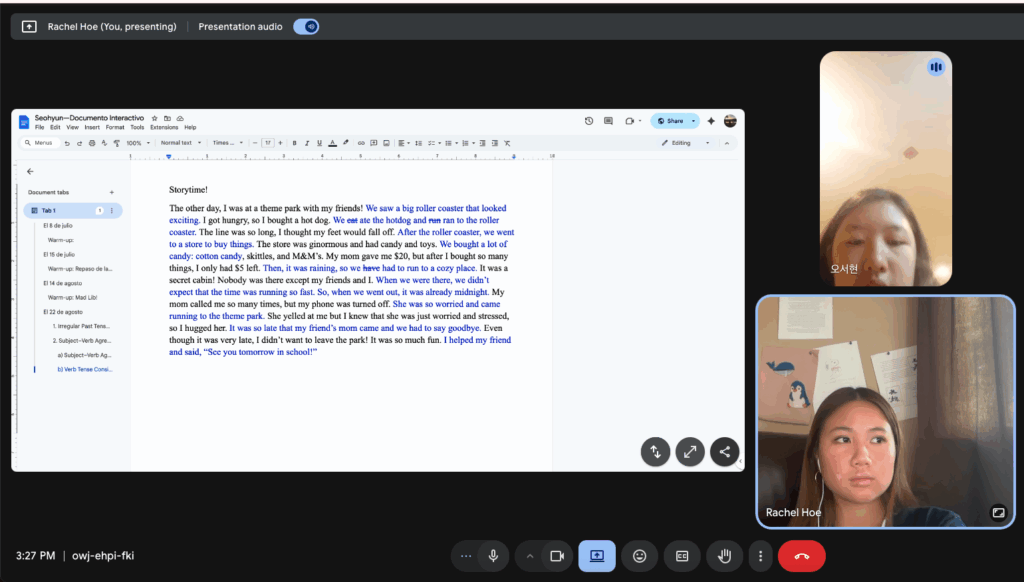Stop presenting with the screen share button

click(x=597, y=556)
